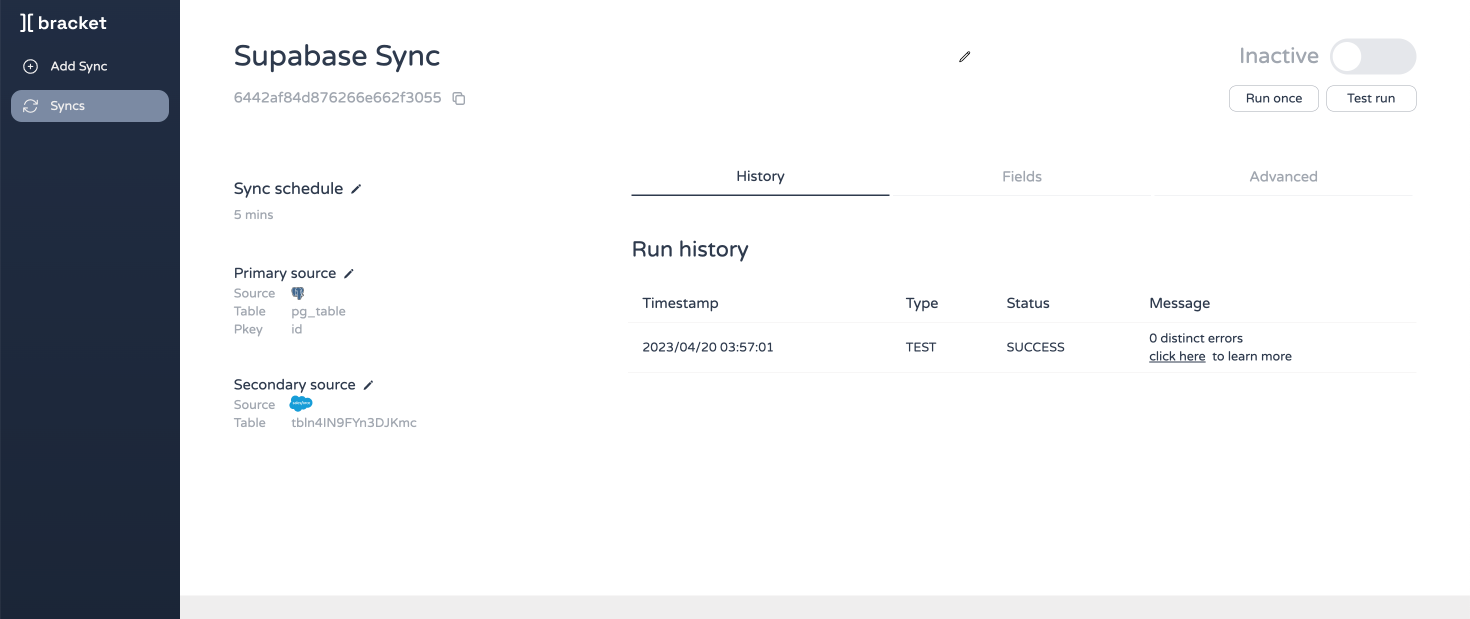1470x619 pixels.
Task: Click the Add Sync plus icon
Action: tap(30, 66)
